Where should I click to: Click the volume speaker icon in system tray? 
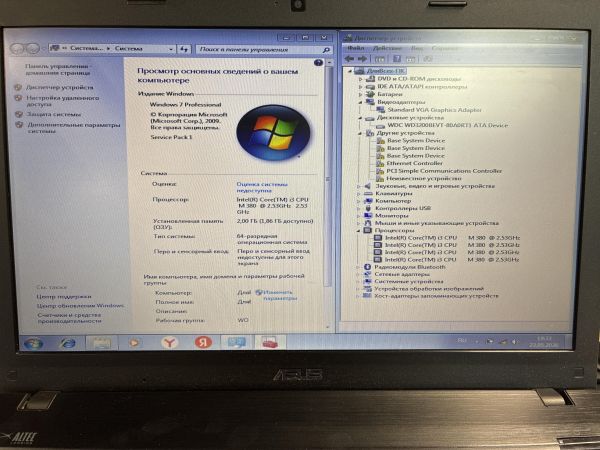[x=514, y=341]
